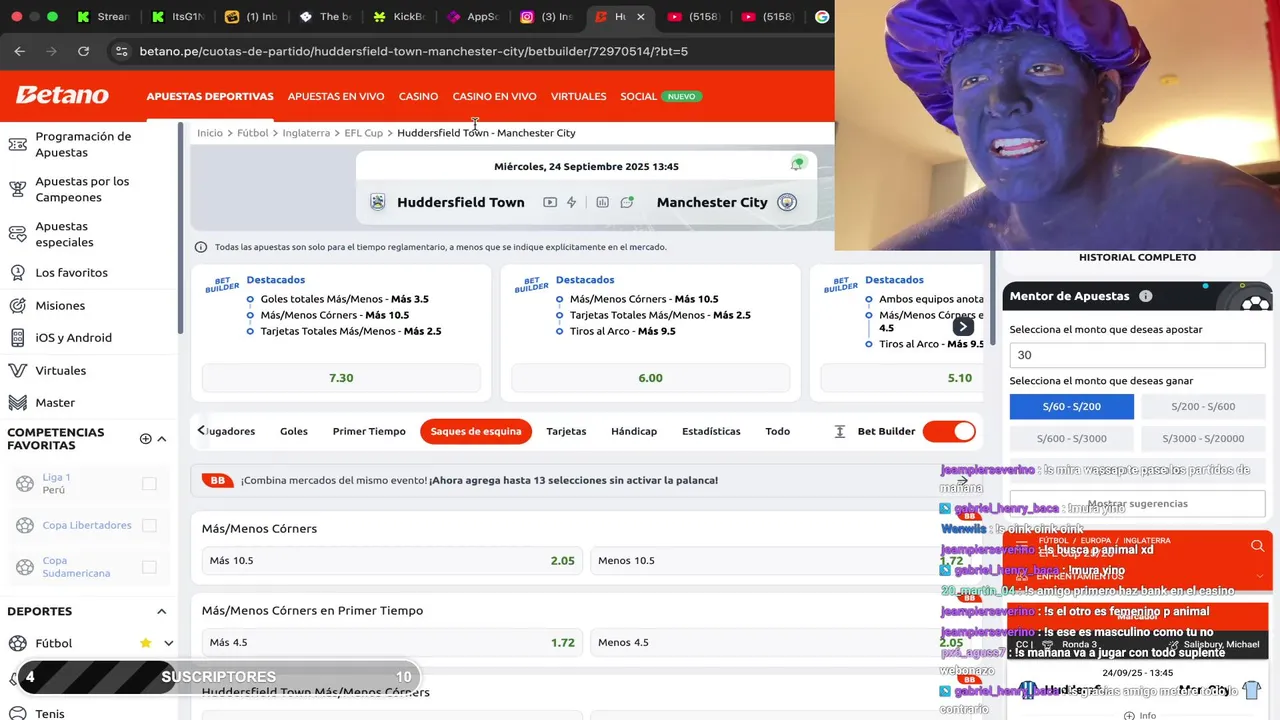Collapse the Competencias Favoritas section
1280x720 pixels.
[x=162, y=439]
